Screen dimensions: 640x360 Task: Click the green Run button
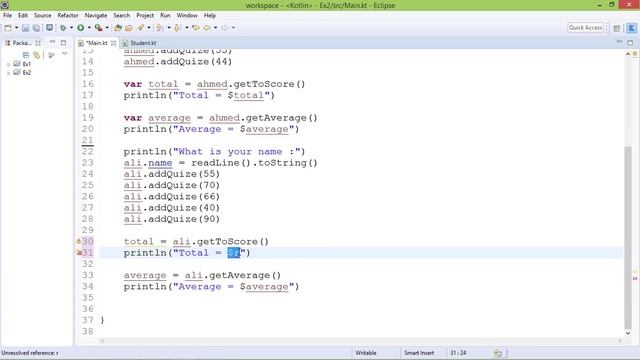(x=81, y=28)
